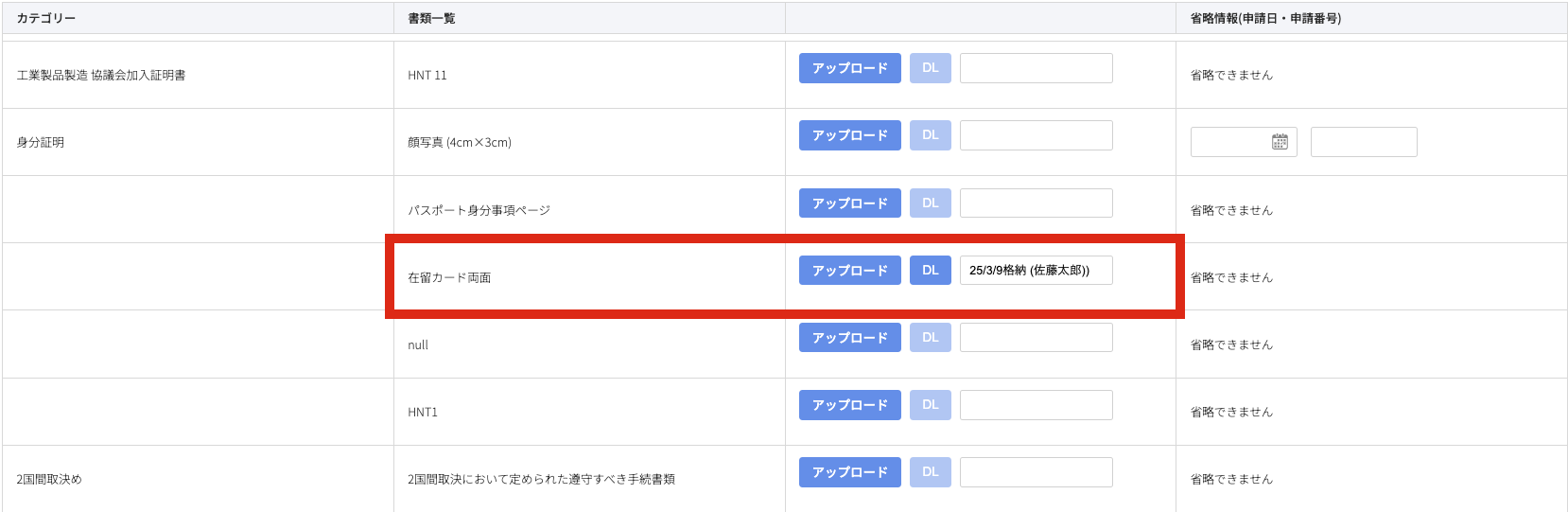This screenshot has width=1568, height=512.
Task: Focus text field in HNT1 row
Action: coord(1036,405)
